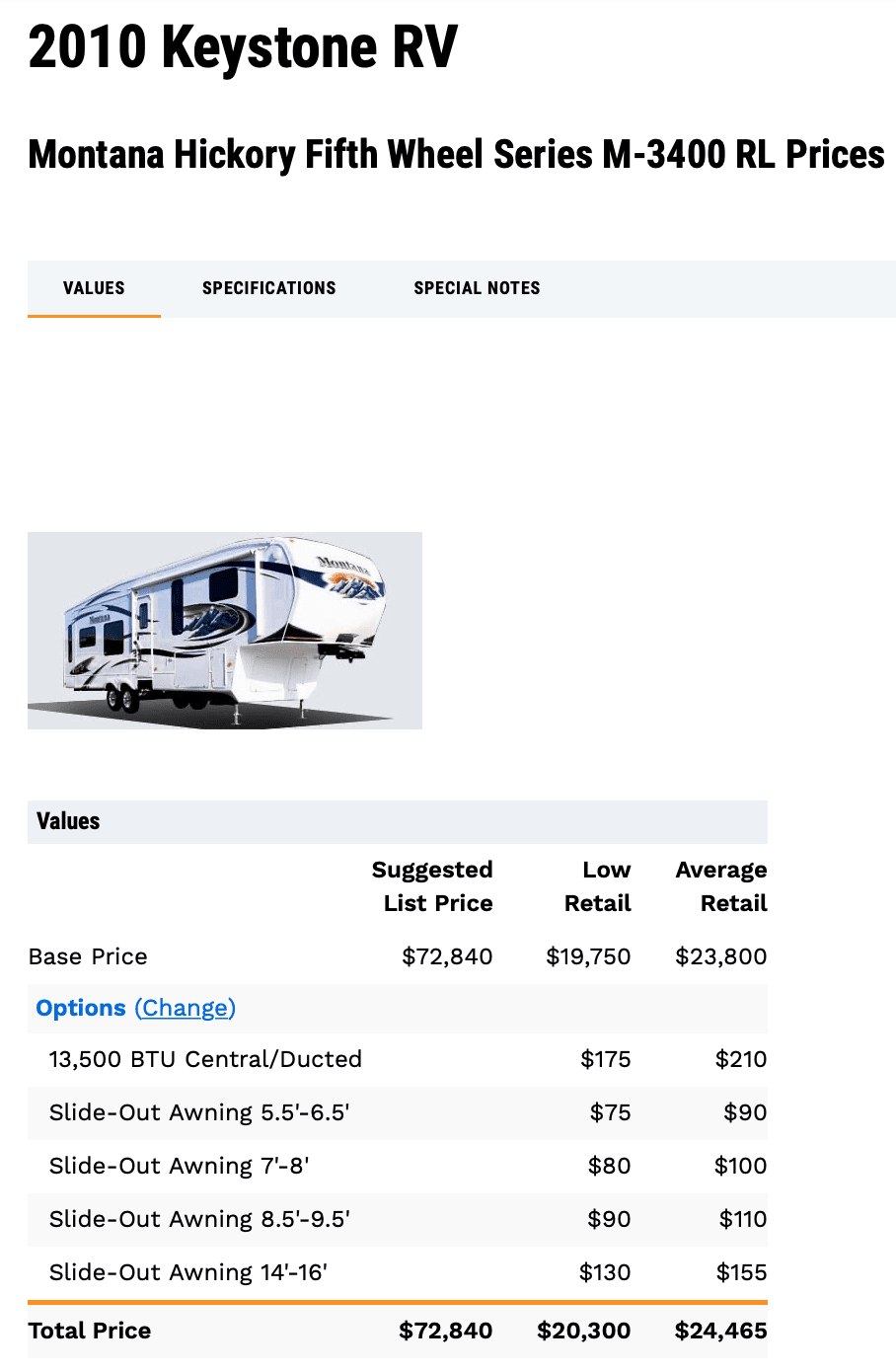This screenshot has width=896, height=1372.
Task: Click the Low Retail column header
Action: [x=597, y=886]
